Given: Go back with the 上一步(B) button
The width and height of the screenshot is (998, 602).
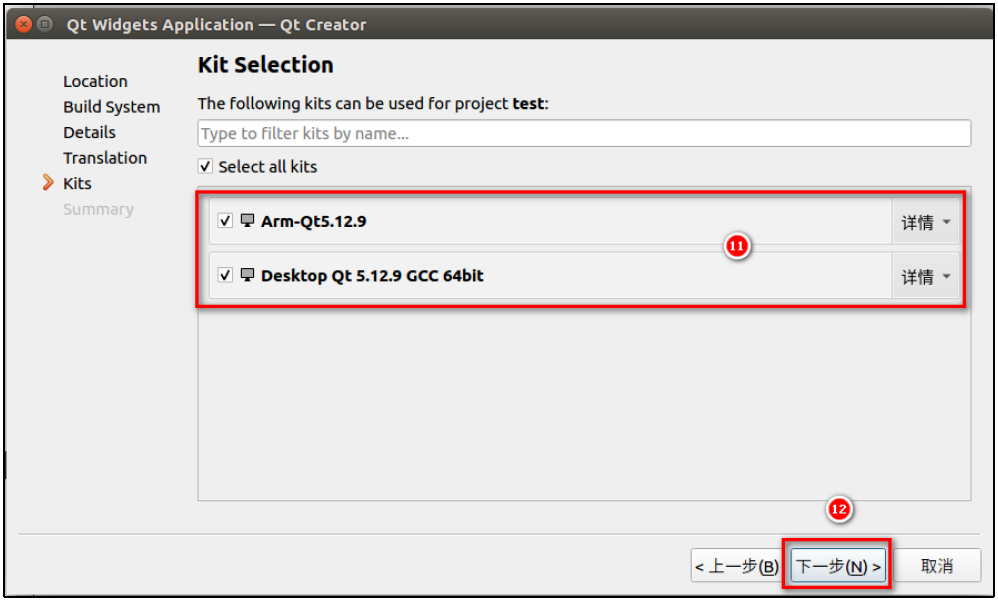Looking at the screenshot, I should pos(737,567).
